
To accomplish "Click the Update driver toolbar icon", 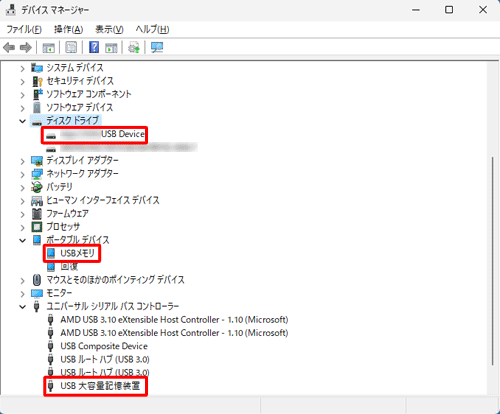I will [134, 48].
